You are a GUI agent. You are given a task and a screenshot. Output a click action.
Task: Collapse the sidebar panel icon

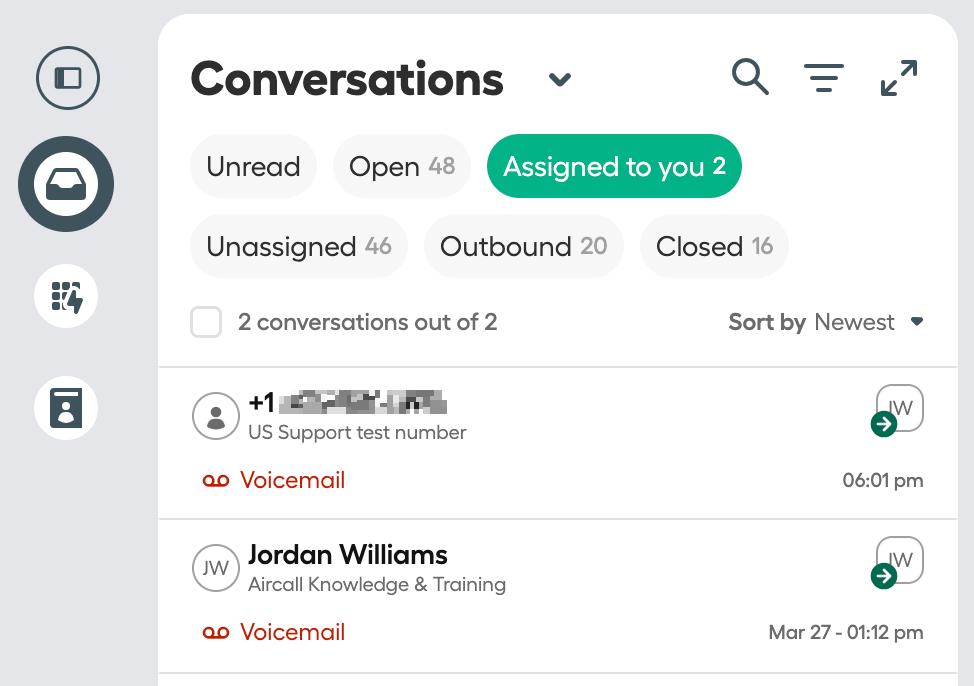point(68,78)
